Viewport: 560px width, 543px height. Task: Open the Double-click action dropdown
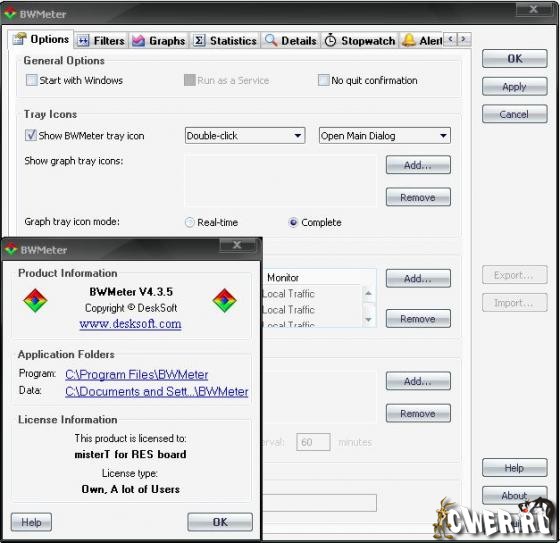[x=245, y=135]
